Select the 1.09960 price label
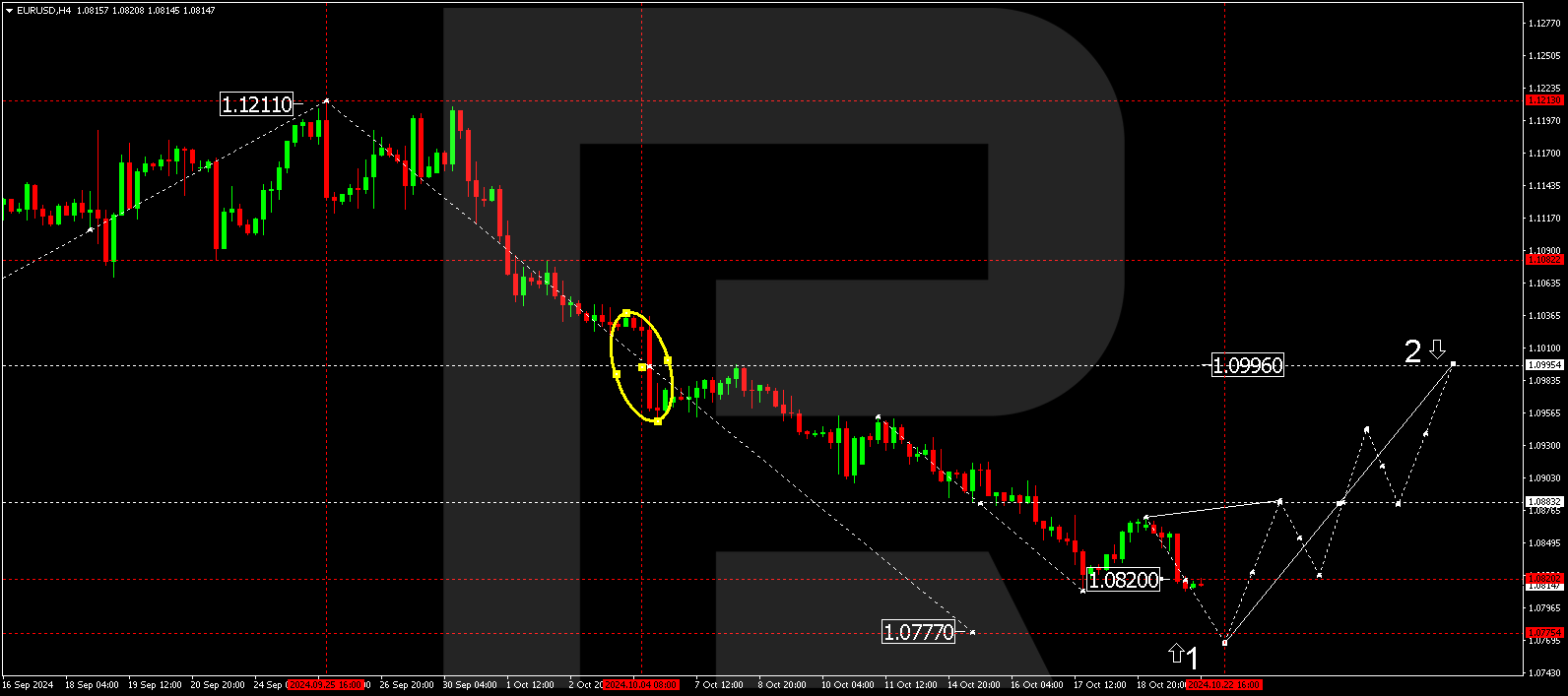This screenshot has height=696, width=1568. pos(1247,365)
